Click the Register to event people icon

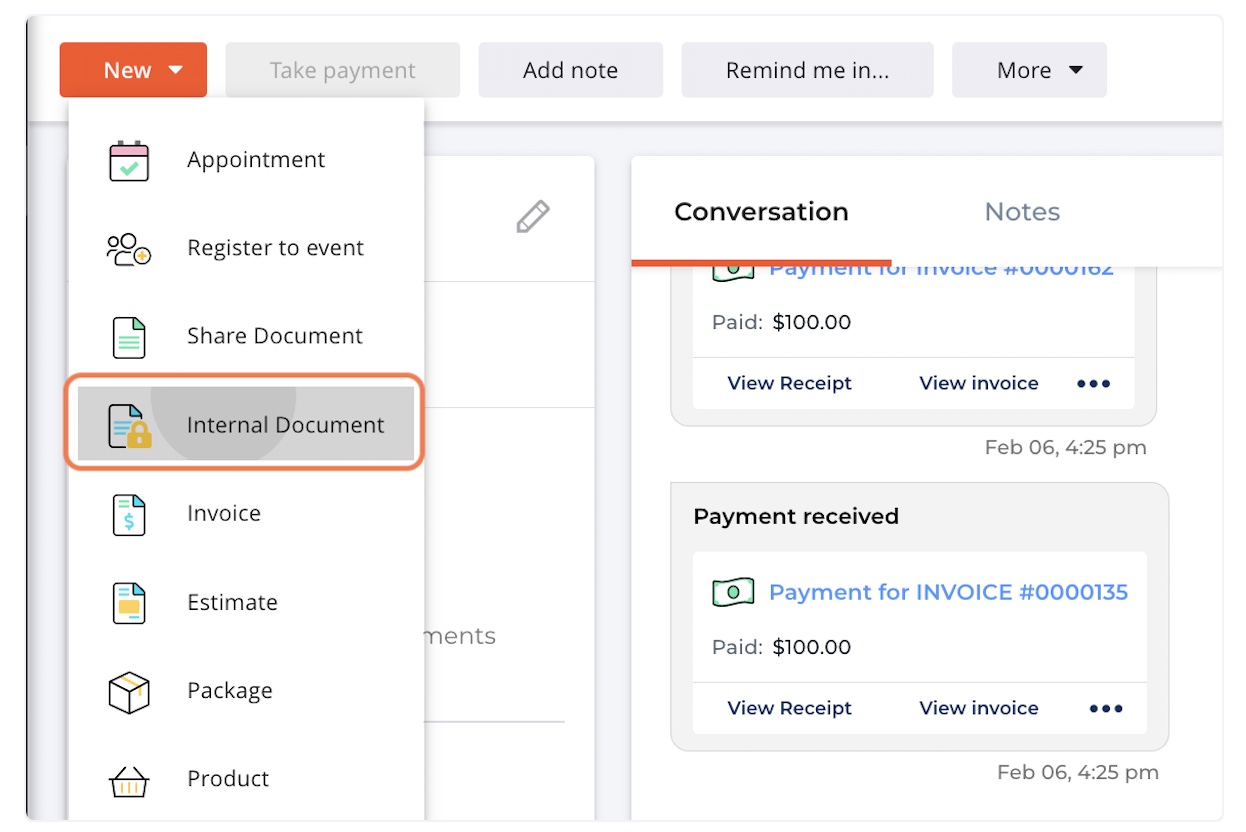130,247
